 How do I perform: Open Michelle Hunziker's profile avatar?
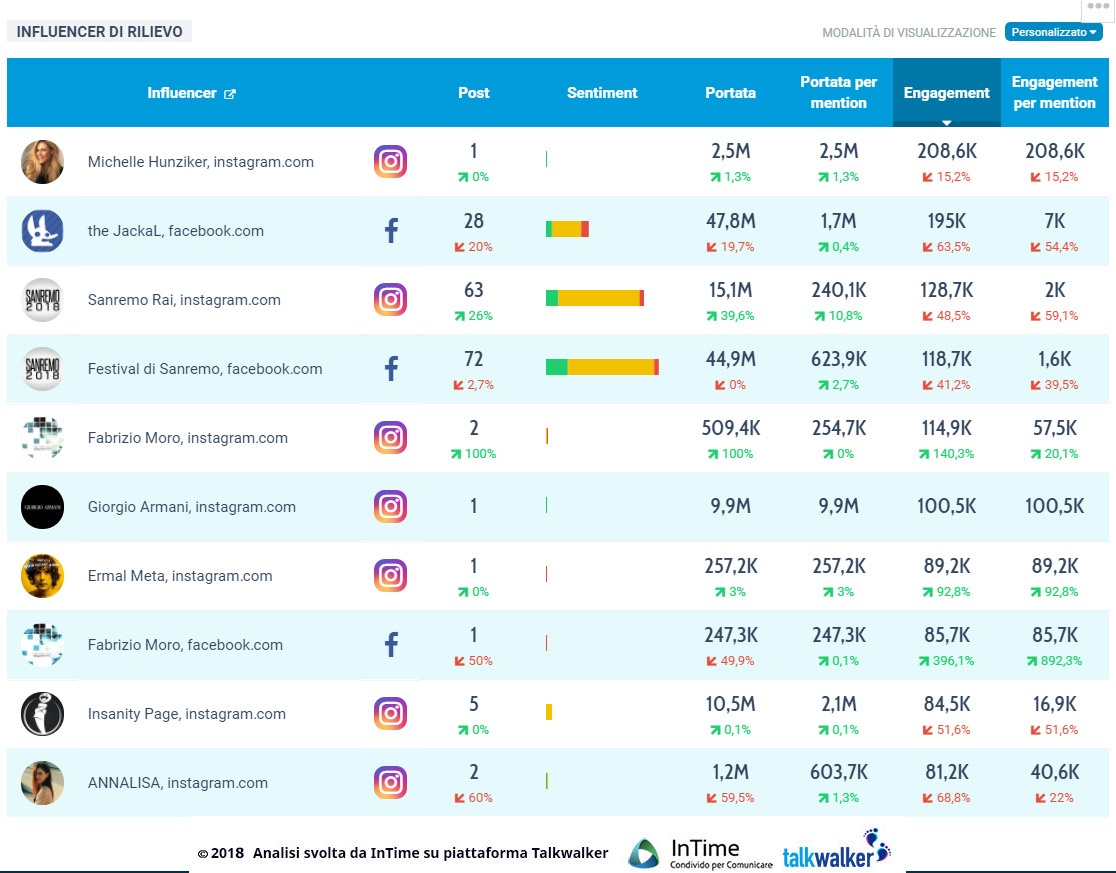[42, 162]
